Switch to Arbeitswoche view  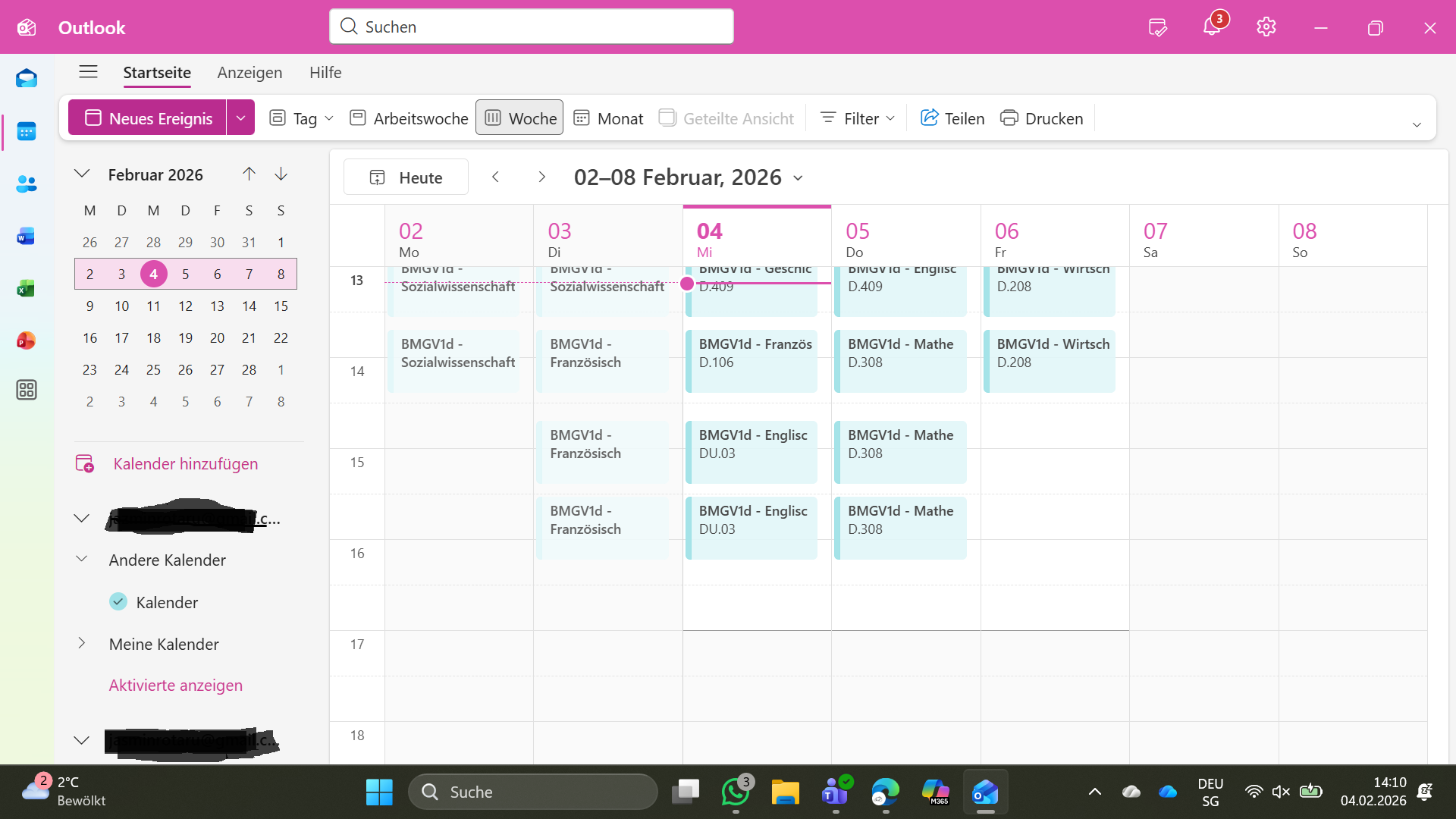pos(409,118)
